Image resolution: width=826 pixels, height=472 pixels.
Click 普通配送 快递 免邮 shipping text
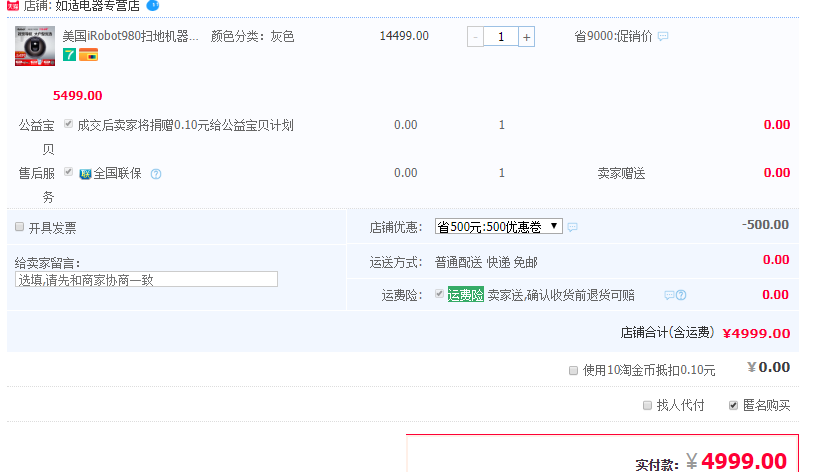click(486, 262)
